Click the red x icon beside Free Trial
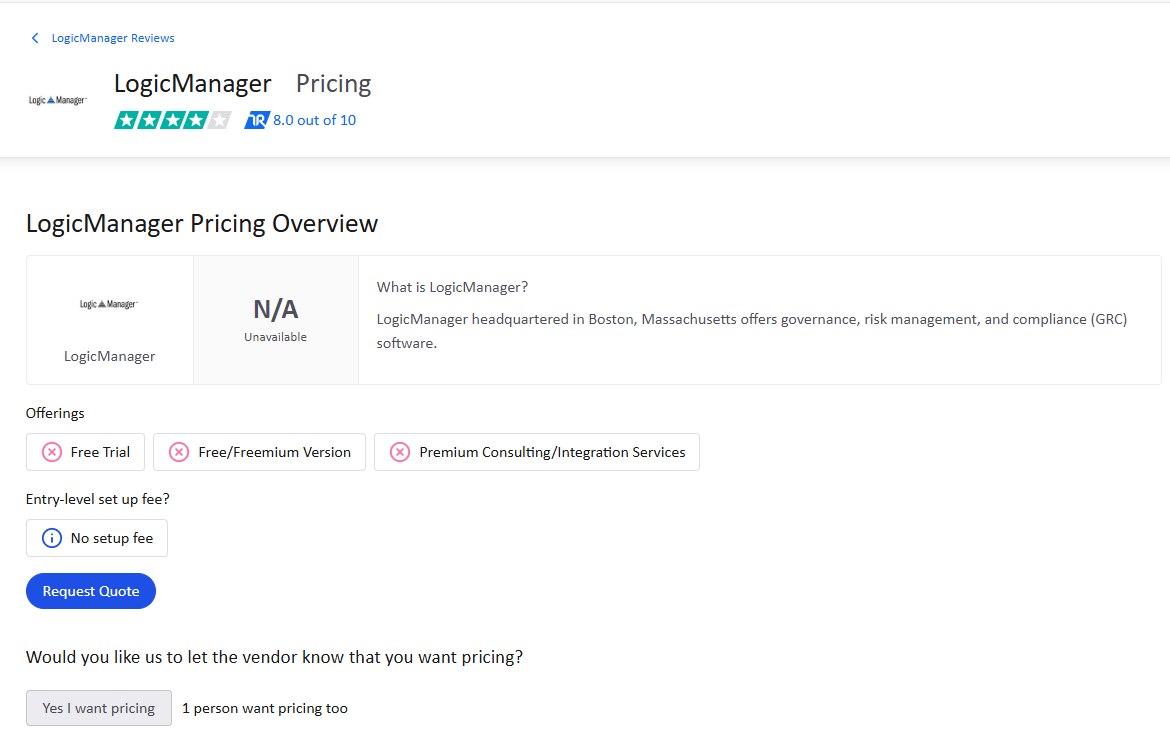 (51, 452)
